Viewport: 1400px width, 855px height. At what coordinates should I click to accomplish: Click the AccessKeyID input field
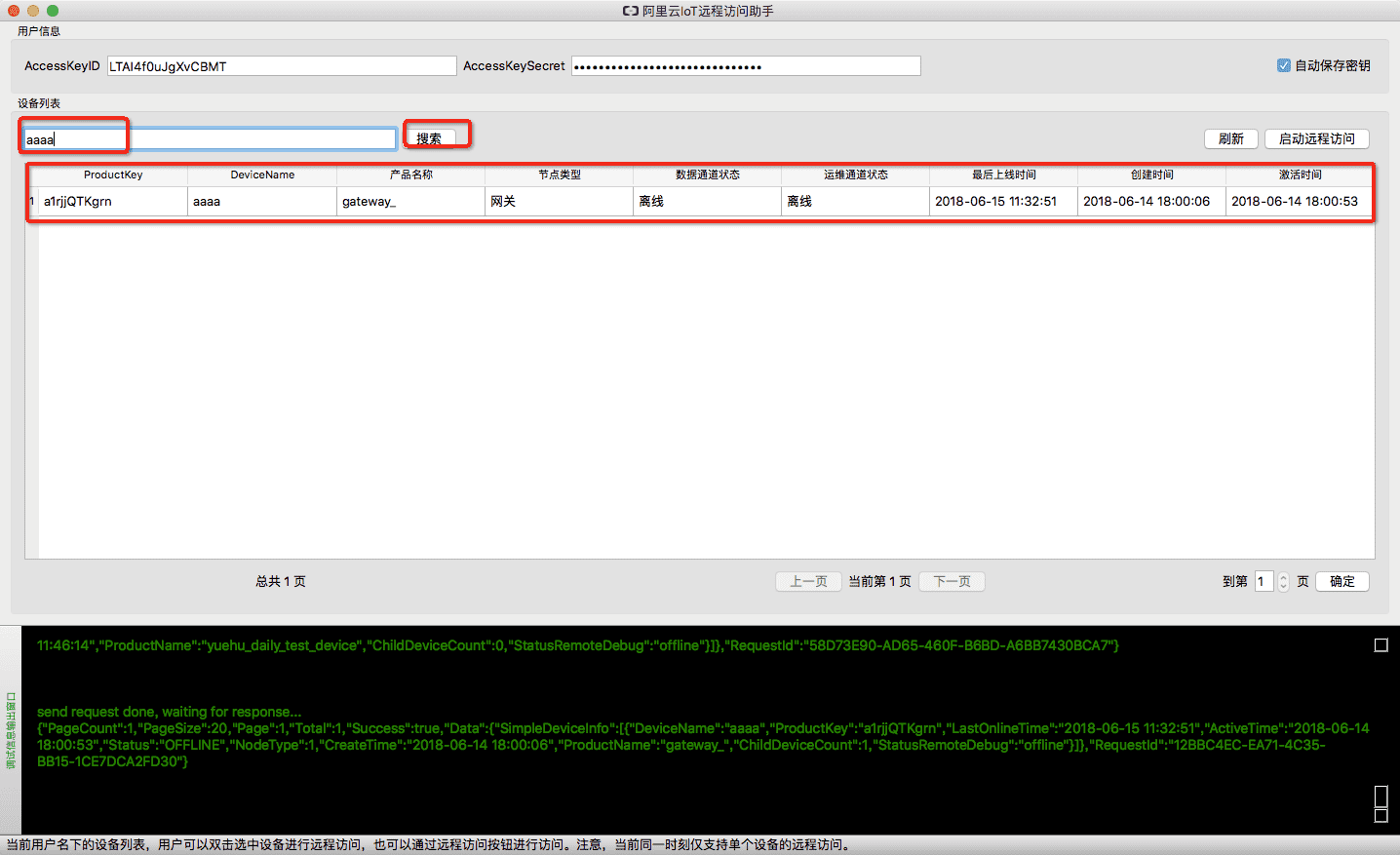(x=282, y=66)
